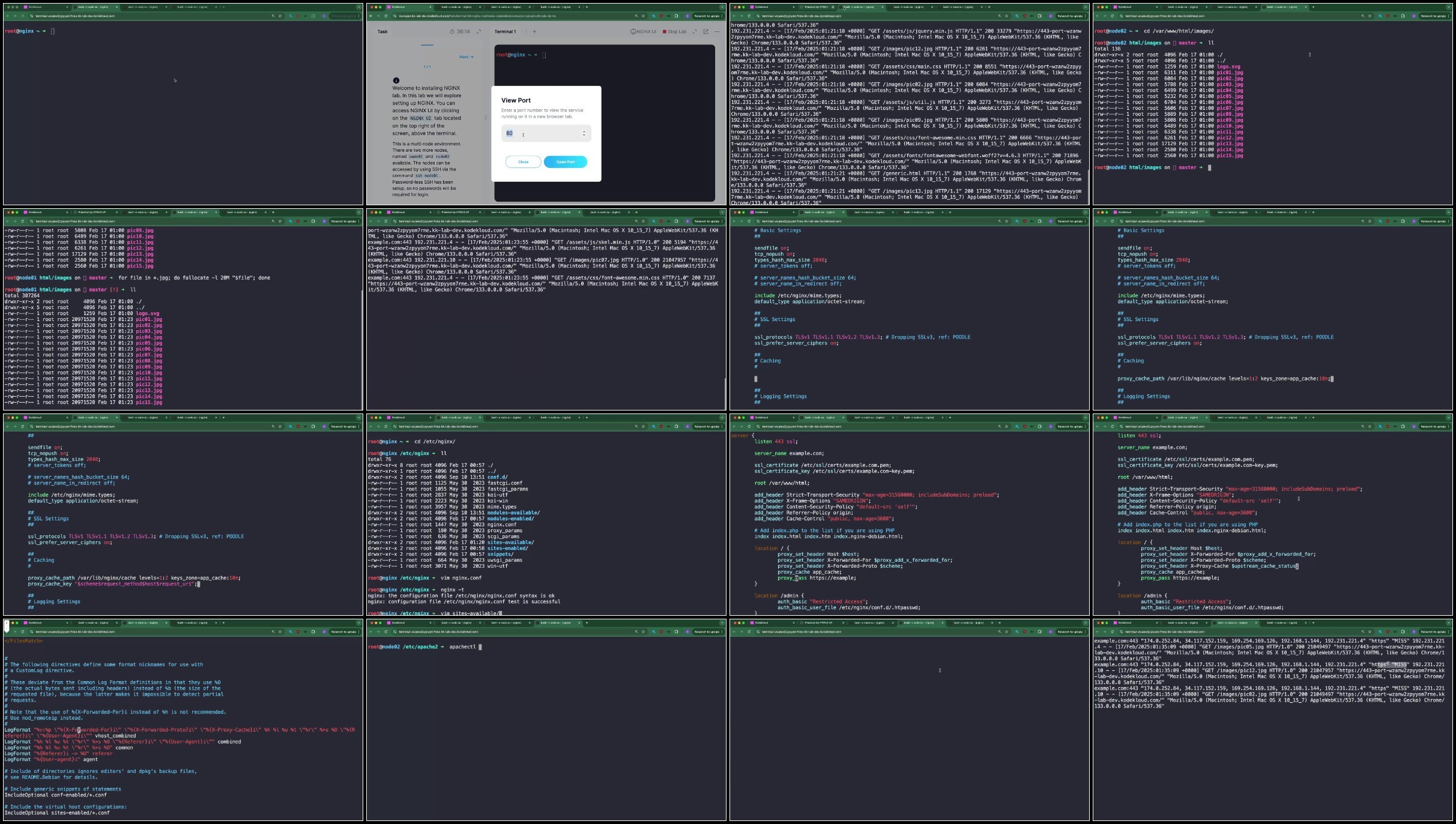Click the proxy_cache_key line in the nginx.conf Caching section
The height and width of the screenshot is (824, 1456).
click(113, 584)
